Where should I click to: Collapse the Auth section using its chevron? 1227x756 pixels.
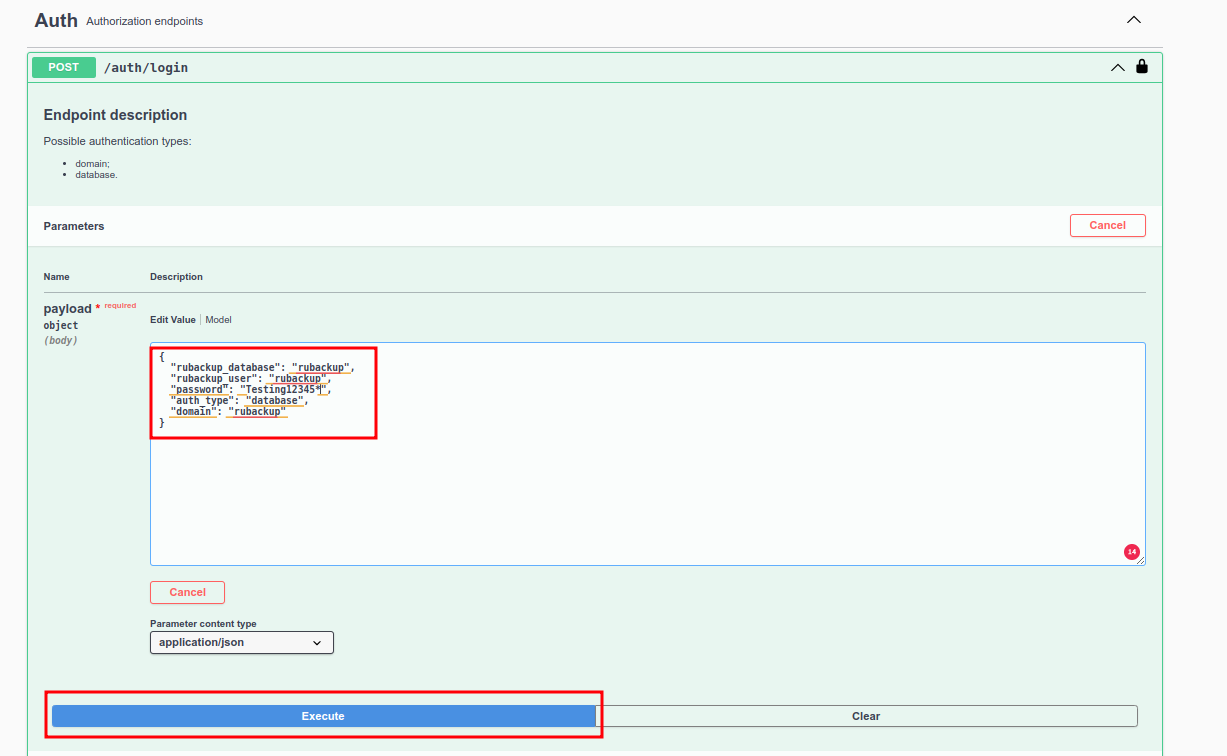point(1133,20)
